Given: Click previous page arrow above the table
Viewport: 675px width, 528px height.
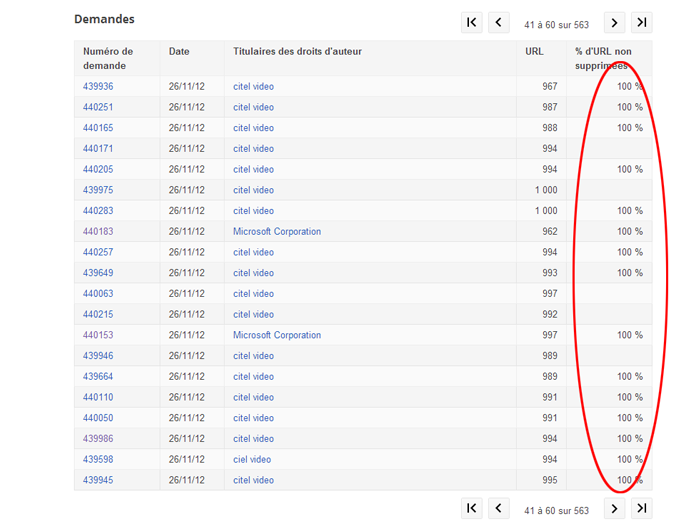Looking at the screenshot, I should pos(499,23).
